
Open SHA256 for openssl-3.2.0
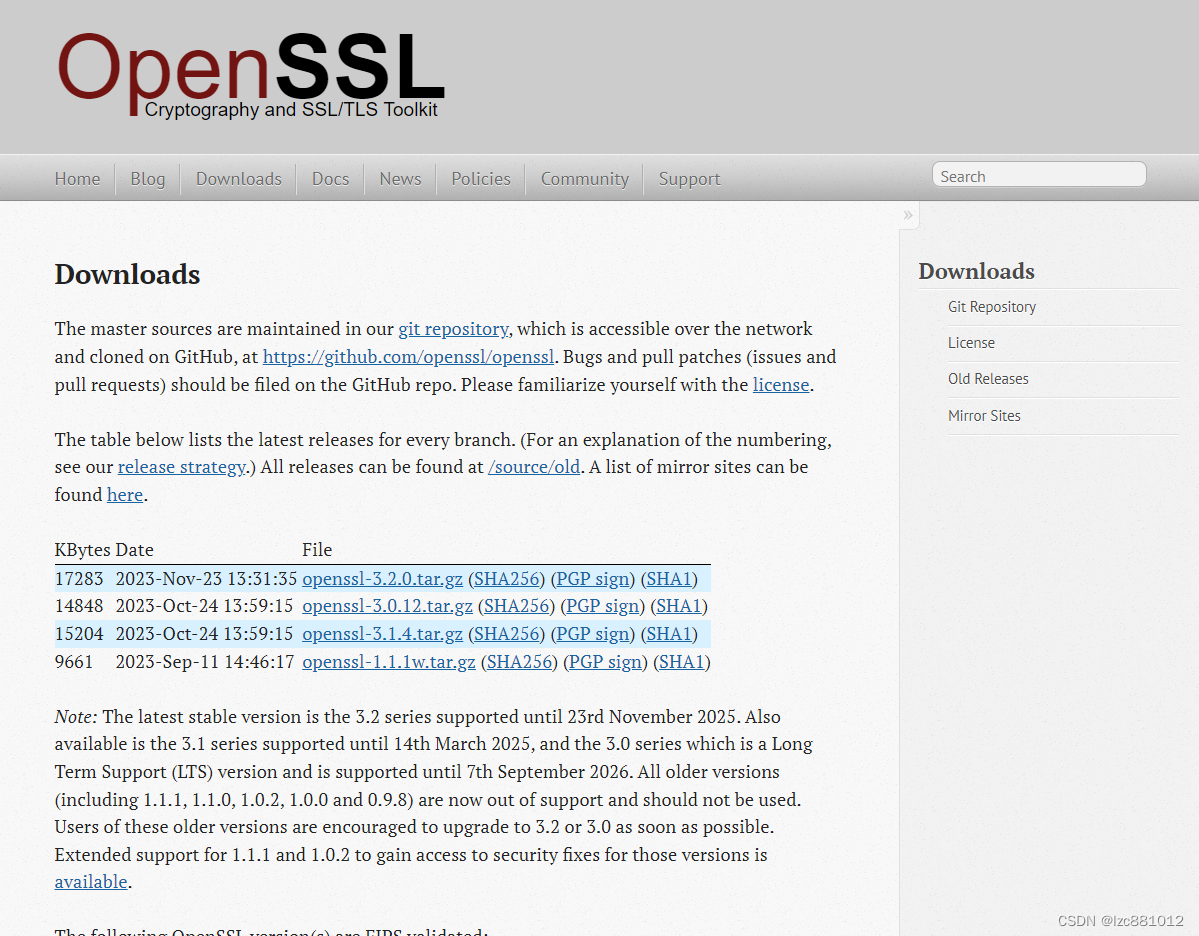[507, 579]
